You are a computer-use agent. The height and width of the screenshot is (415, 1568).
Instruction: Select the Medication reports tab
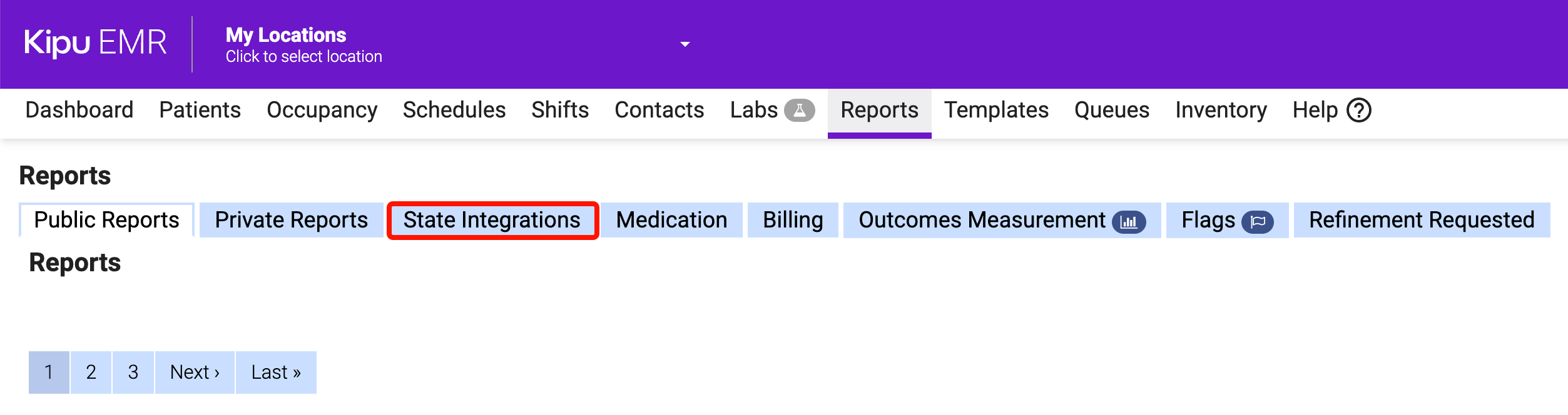coord(671,220)
